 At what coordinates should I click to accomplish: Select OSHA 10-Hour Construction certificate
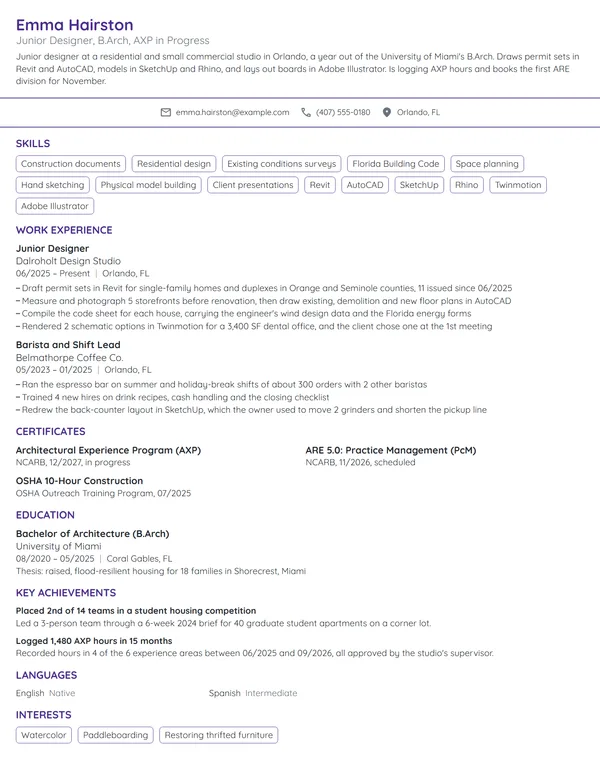pos(79,481)
